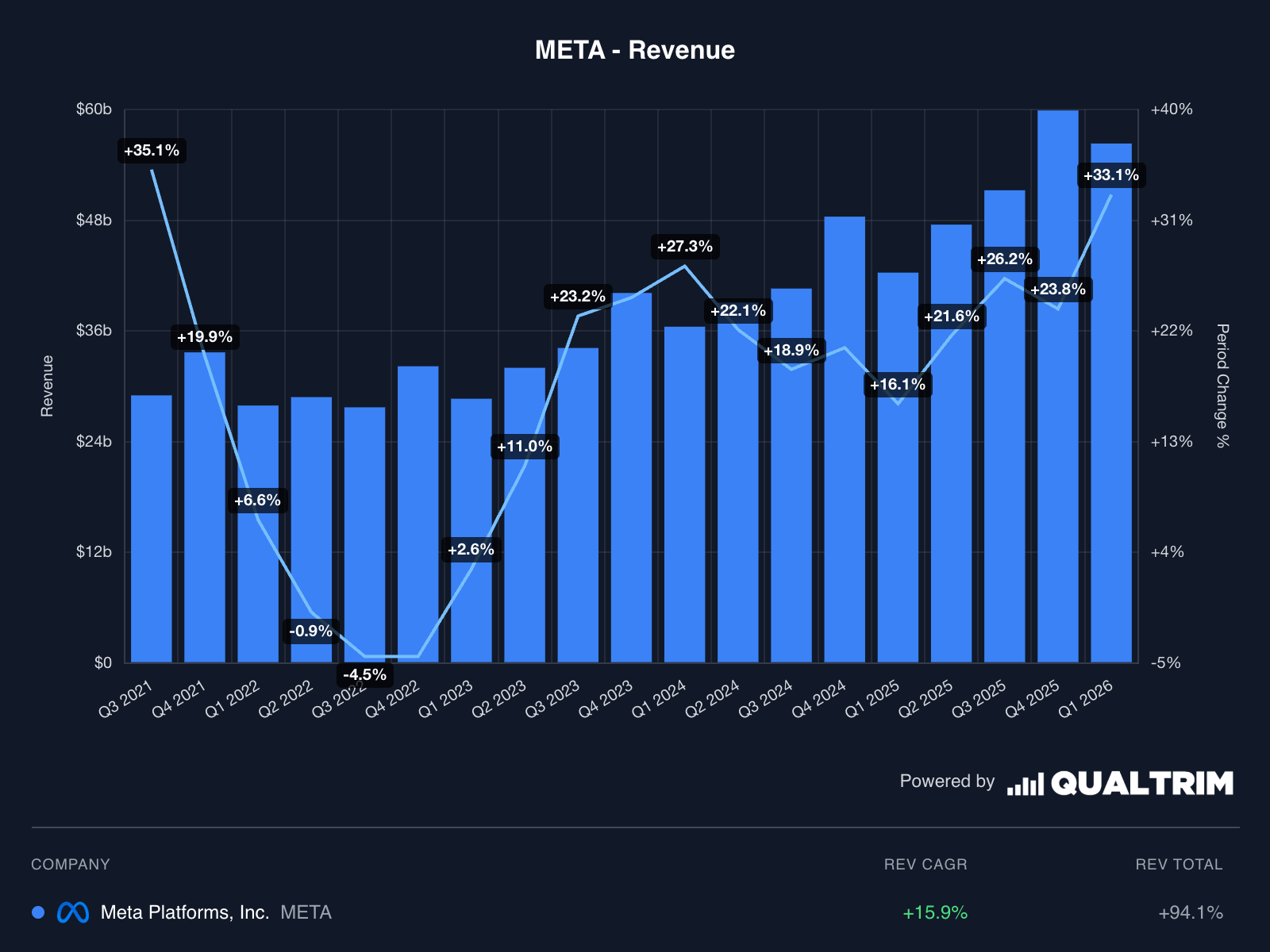Click the Q3 2024 x-axis label
This screenshot has height=952, width=1270.
pyautogui.click(x=765, y=699)
